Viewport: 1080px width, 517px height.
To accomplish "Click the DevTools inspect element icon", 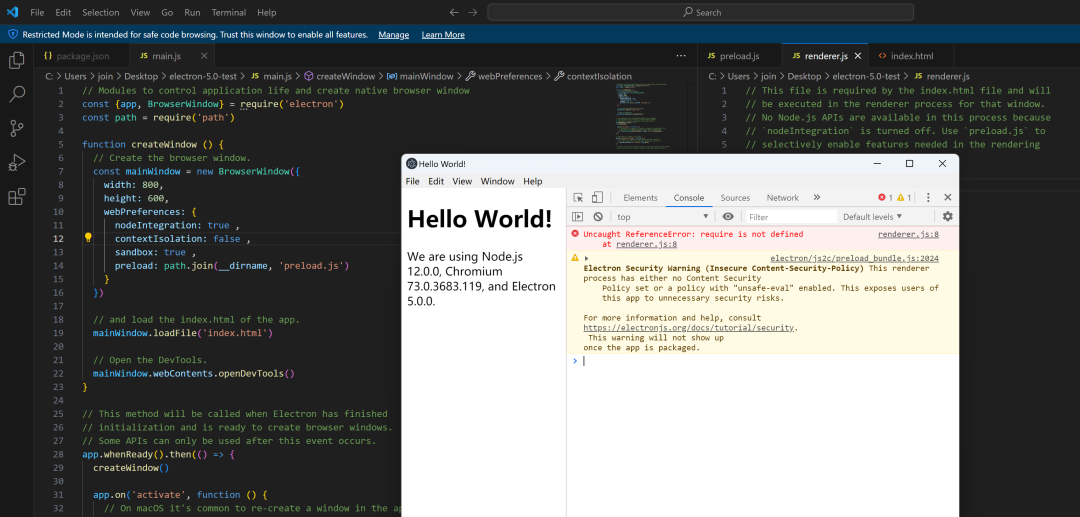I will pyautogui.click(x=578, y=198).
